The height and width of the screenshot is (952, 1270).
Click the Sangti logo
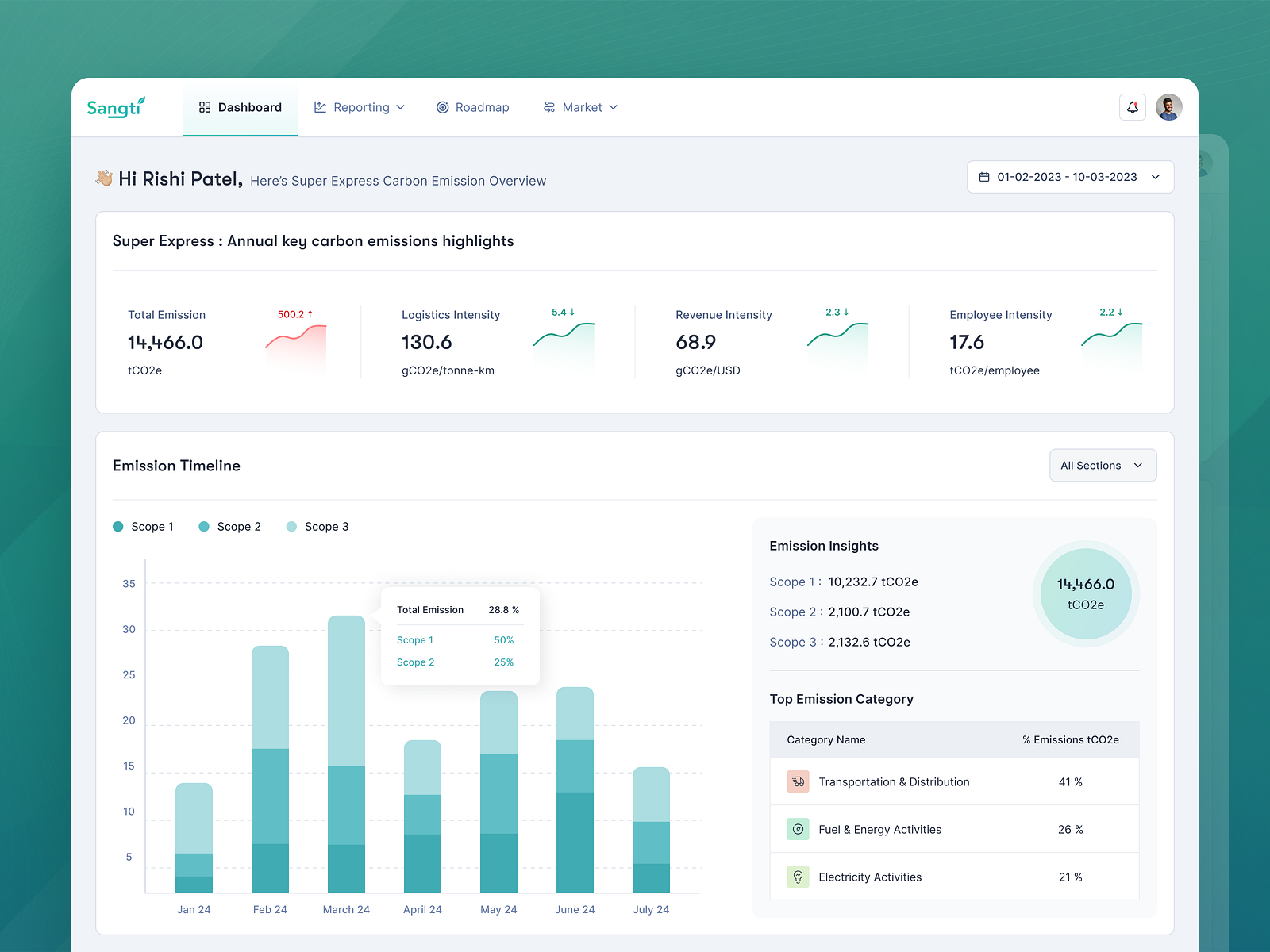(x=116, y=107)
